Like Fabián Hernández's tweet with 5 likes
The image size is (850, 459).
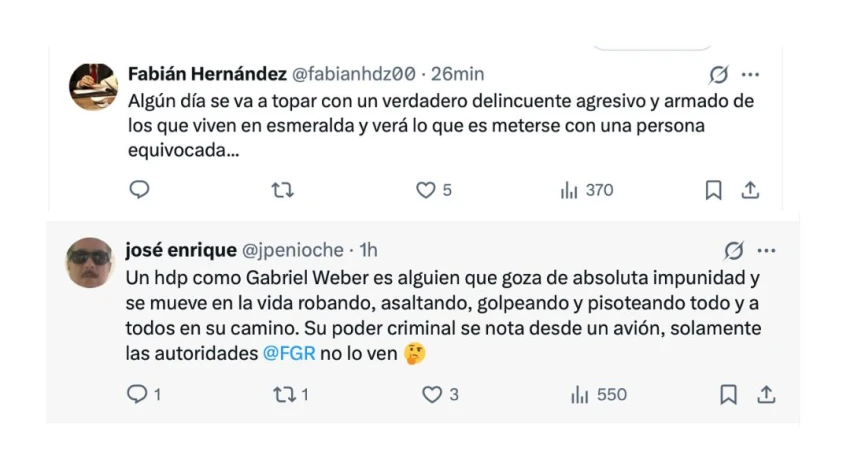pyautogui.click(x=427, y=189)
